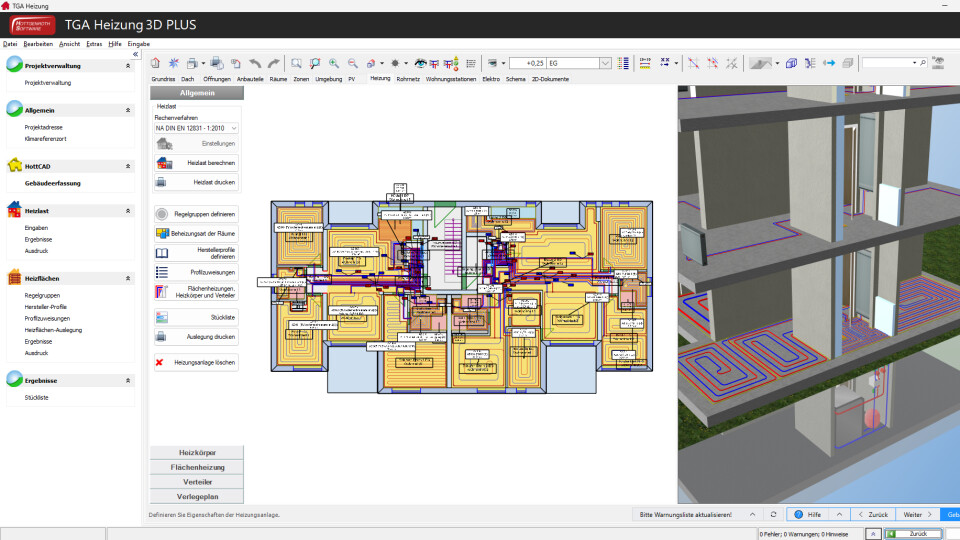The width and height of the screenshot is (960, 540).
Task: Click the search field in toolbar
Action: [x=888, y=63]
